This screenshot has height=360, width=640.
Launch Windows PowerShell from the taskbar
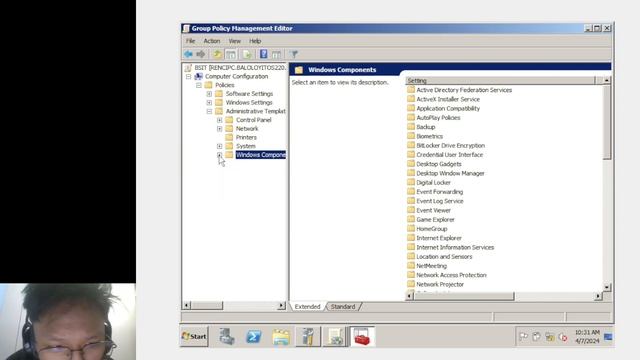253,336
